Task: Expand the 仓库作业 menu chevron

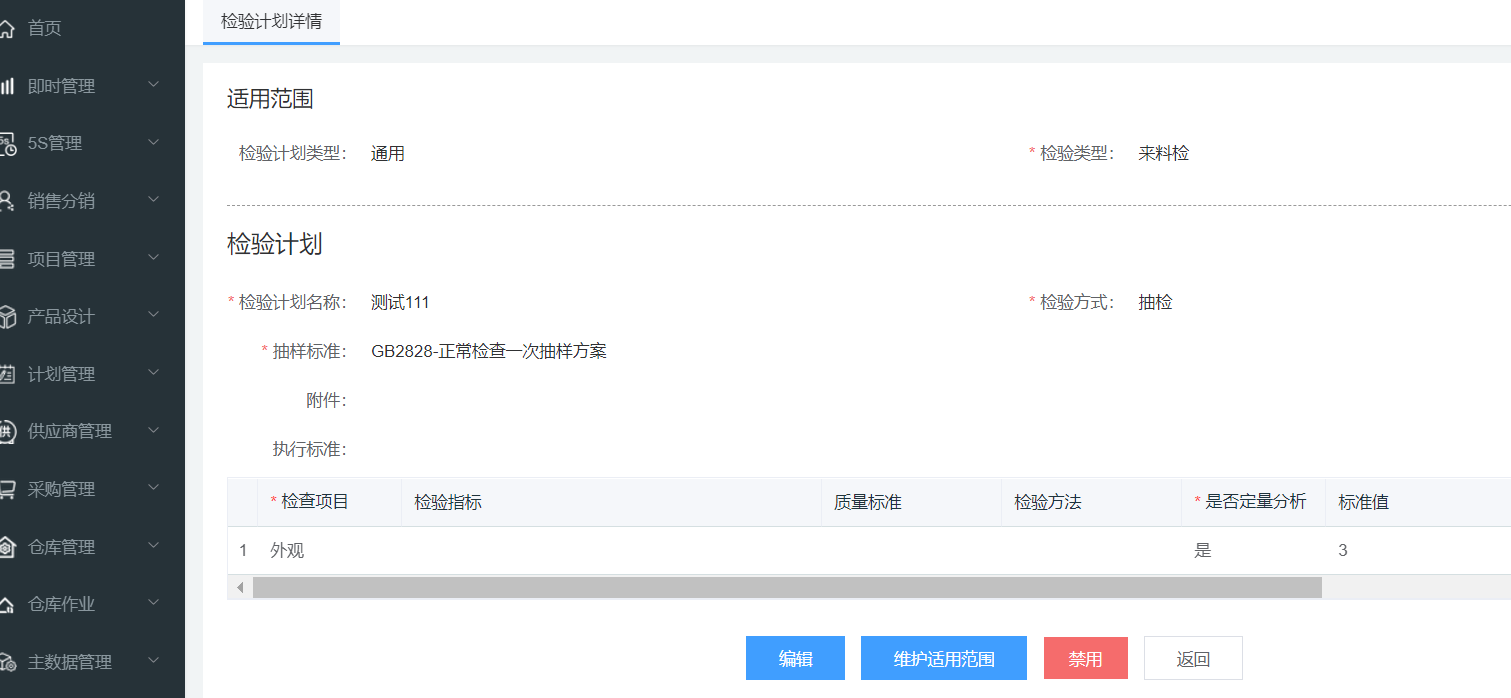Action: (x=152, y=604)
